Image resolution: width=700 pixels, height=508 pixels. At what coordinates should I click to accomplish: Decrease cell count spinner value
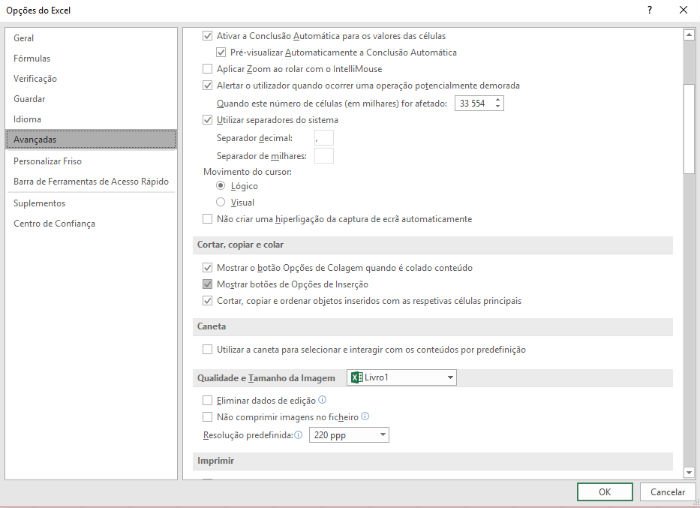(498, 107)
